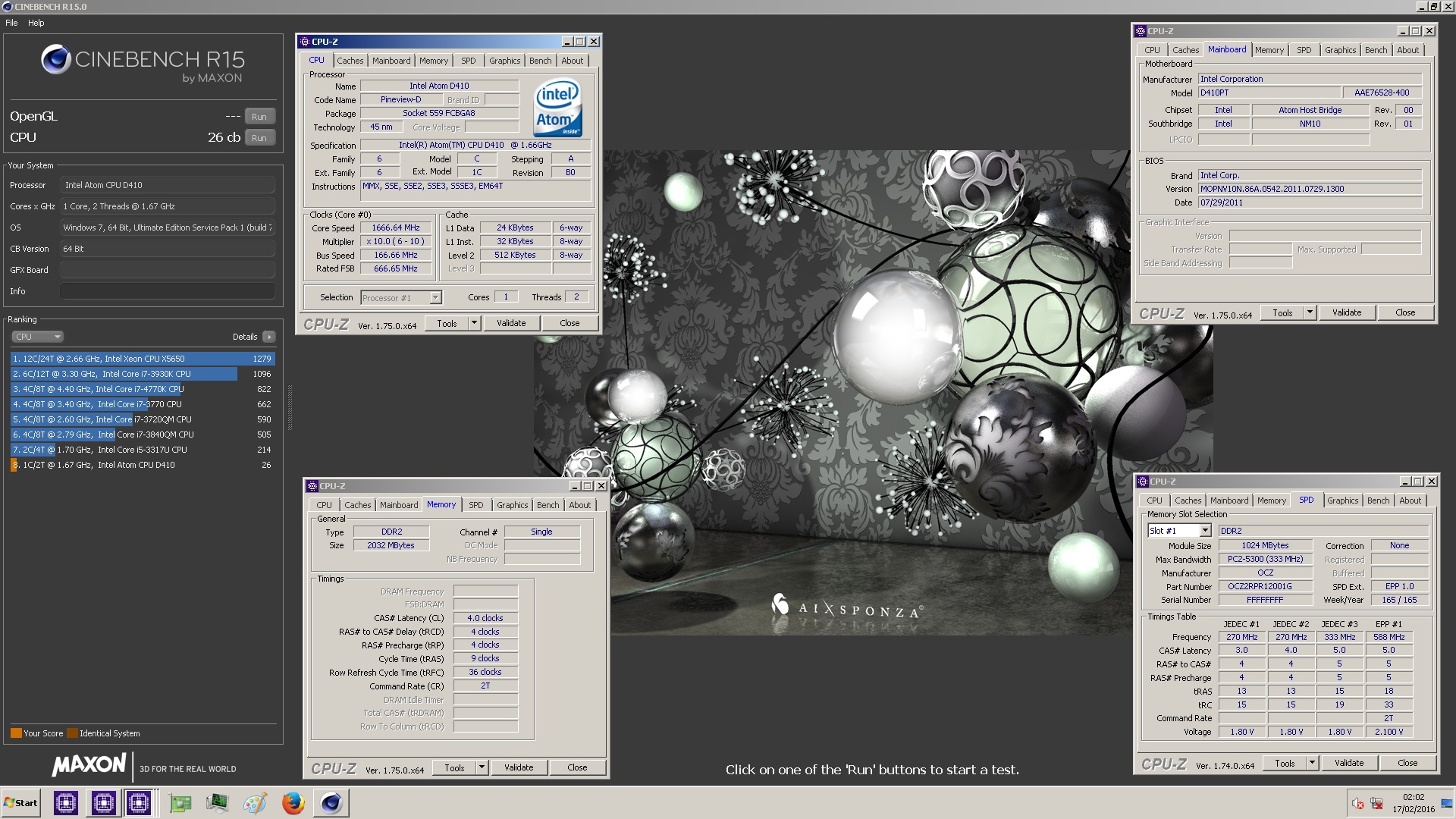Screen dimensions: 1456x819
Task: Run the CPU benchmark
Action: 259,138
